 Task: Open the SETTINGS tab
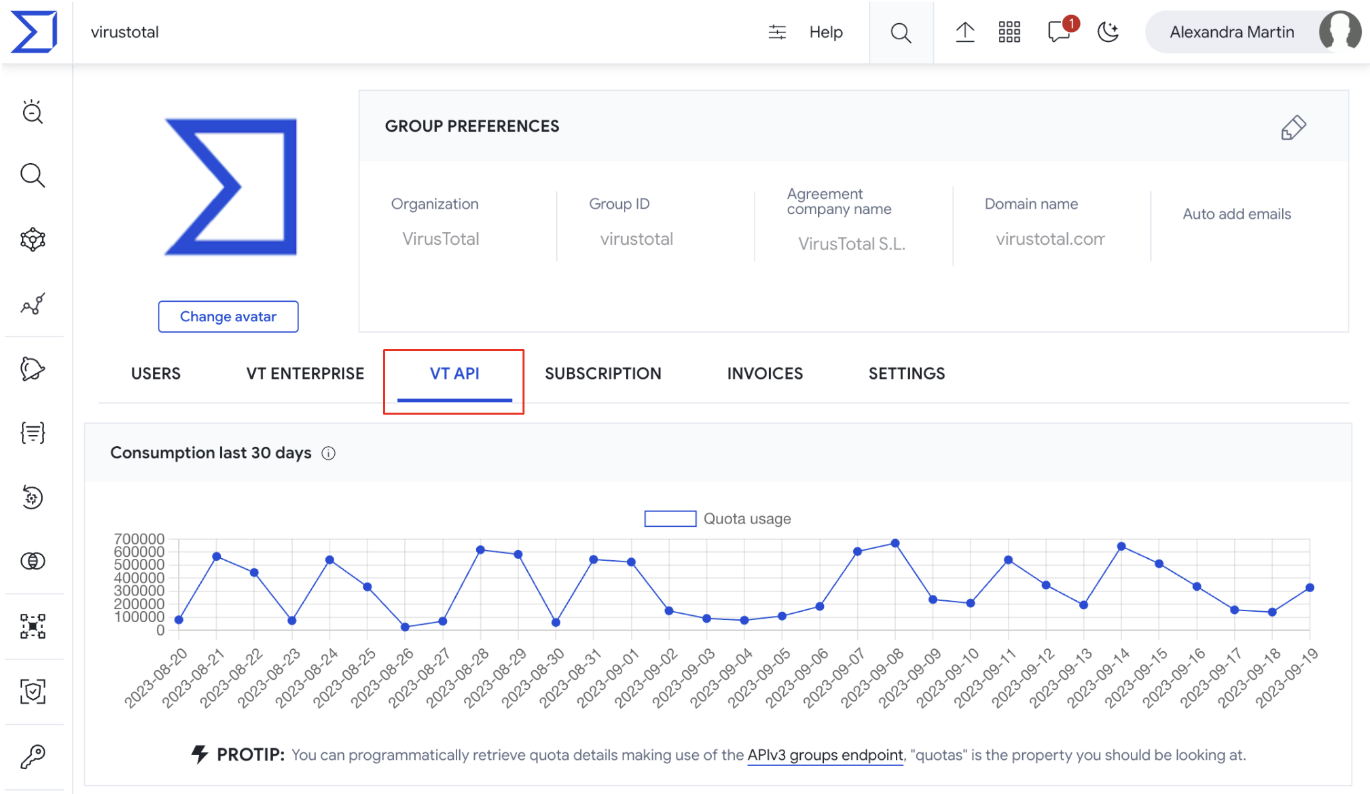[907, 373]
